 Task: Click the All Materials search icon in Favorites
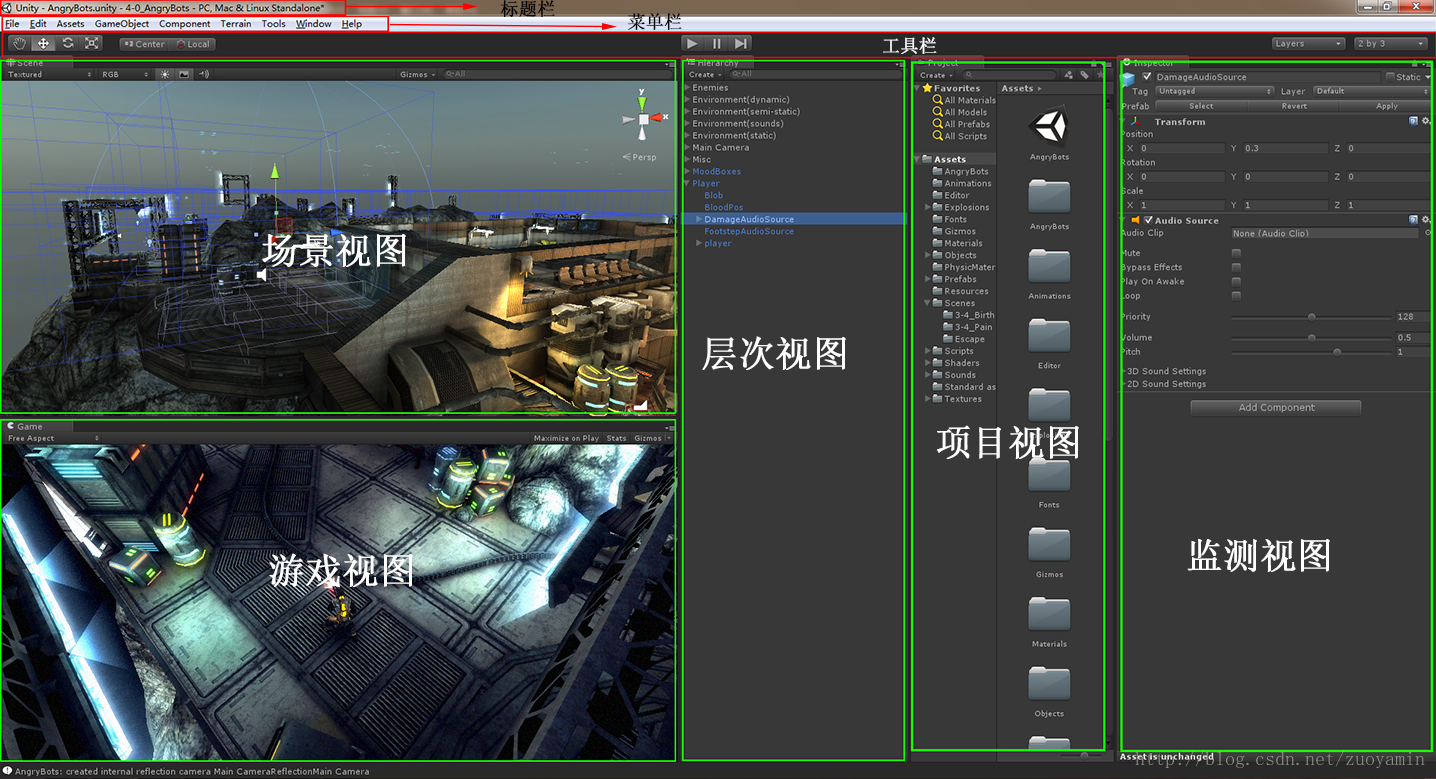tap(937, 100)
